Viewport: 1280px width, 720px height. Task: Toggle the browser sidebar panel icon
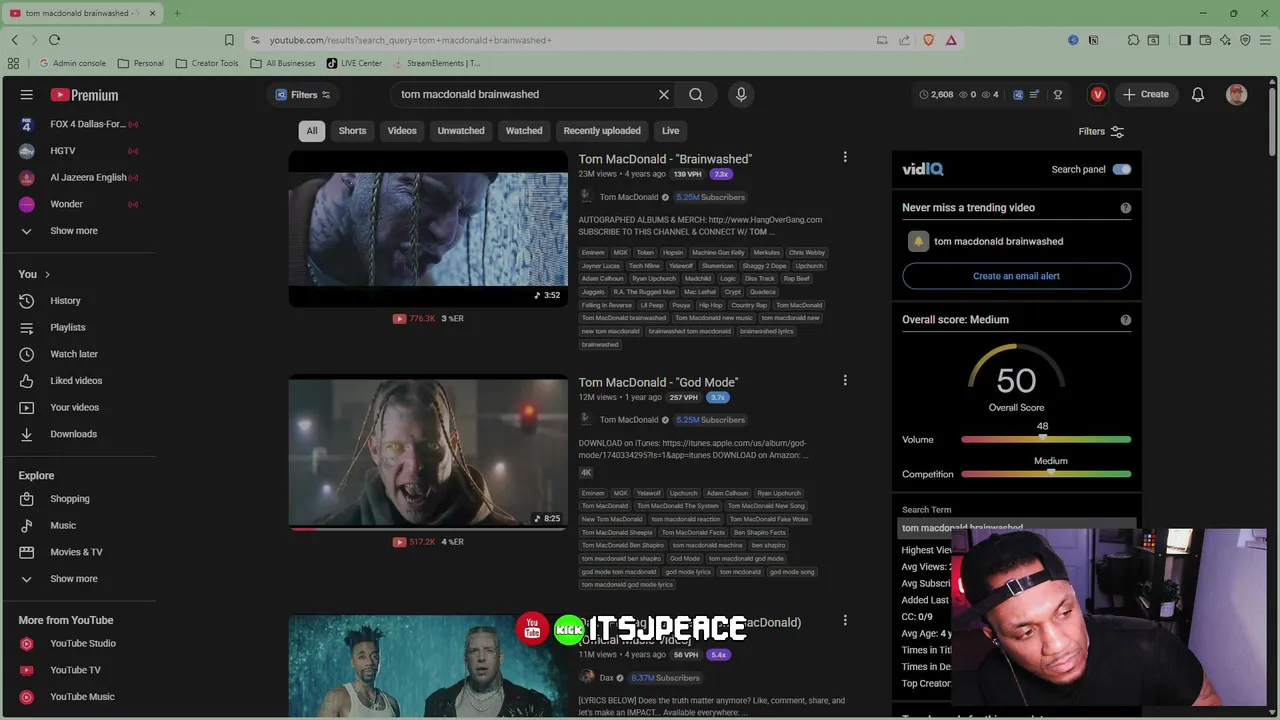pos(1185,40)
